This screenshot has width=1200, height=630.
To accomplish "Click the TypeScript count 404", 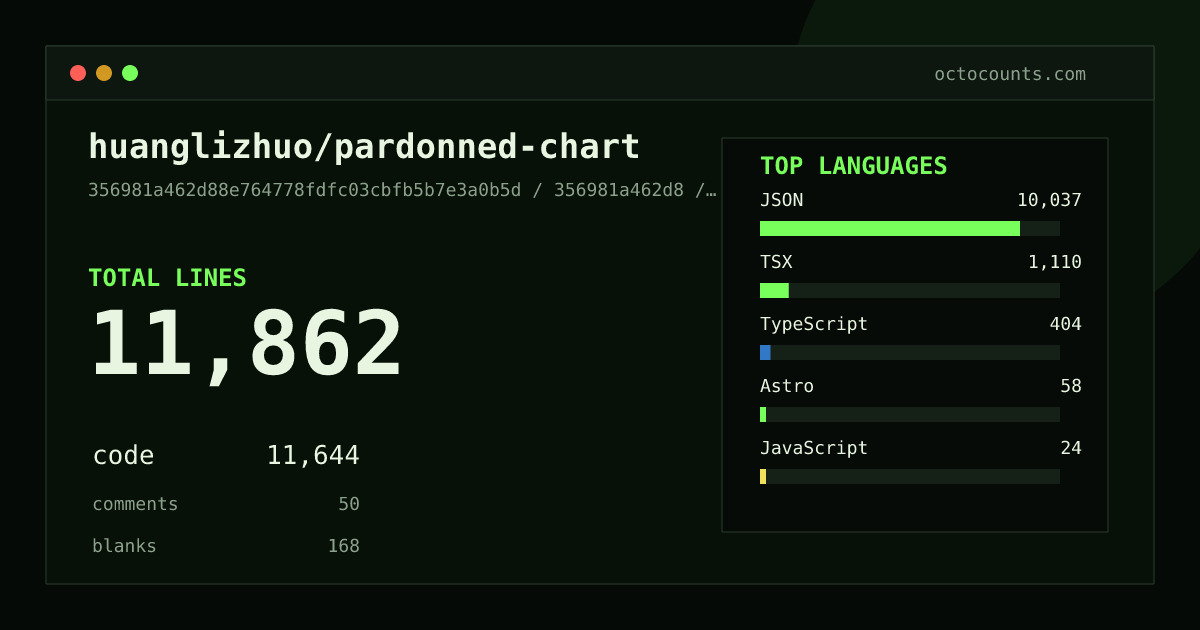I will coord(1065,324).
